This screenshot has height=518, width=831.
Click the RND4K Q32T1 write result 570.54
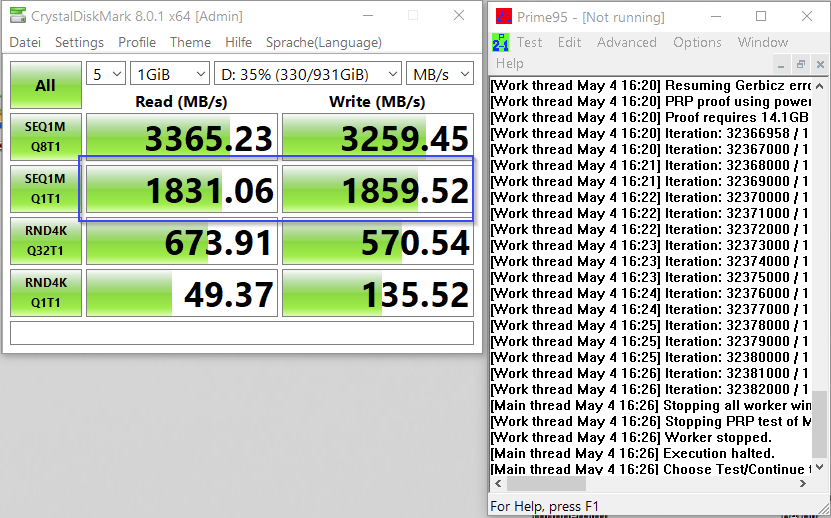pos(378,241)
